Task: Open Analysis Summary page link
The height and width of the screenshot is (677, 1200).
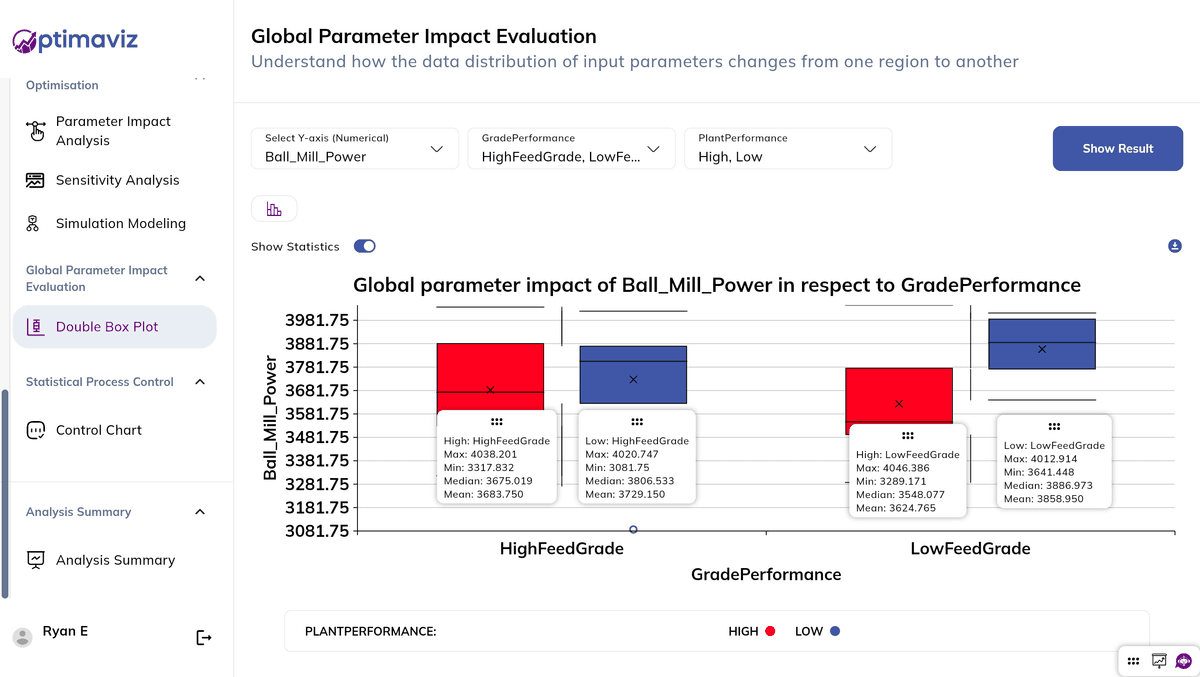Action: point(115,560)
